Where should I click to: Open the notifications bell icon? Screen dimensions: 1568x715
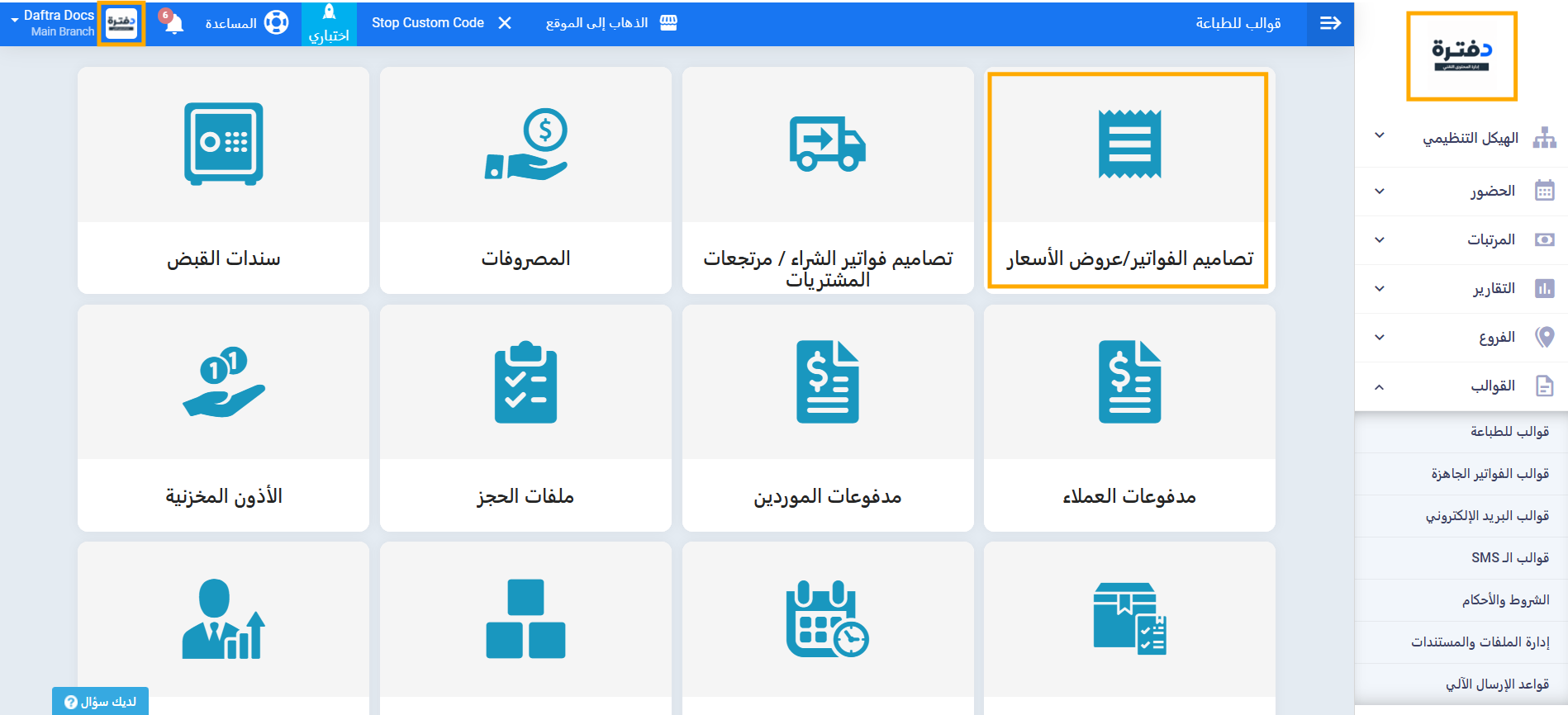click(x=173, y=23)
